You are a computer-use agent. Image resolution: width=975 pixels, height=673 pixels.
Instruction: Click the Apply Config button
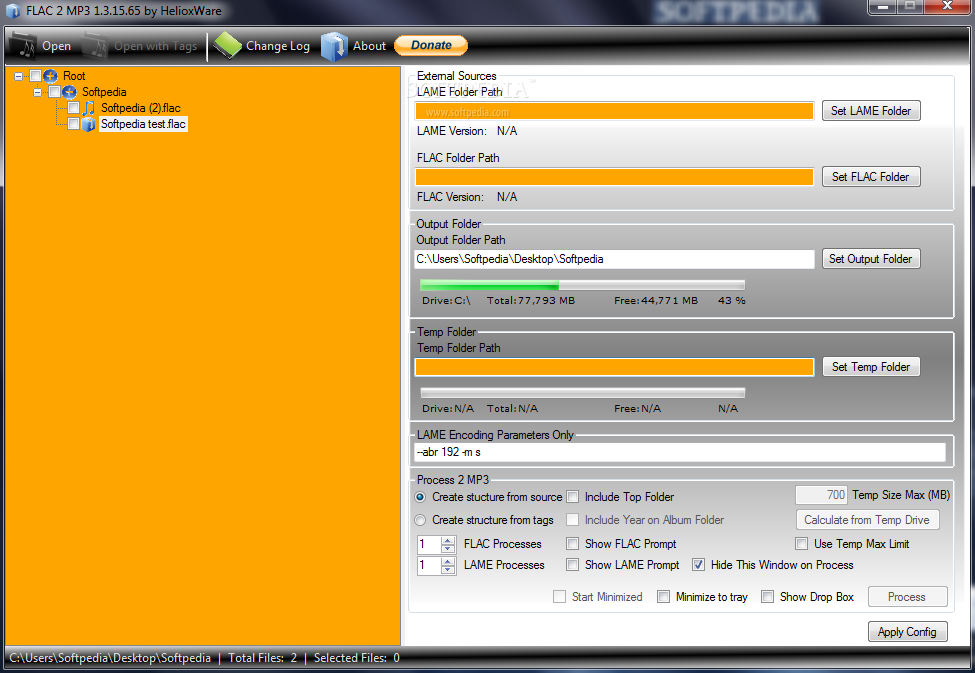tap(907, 632)
